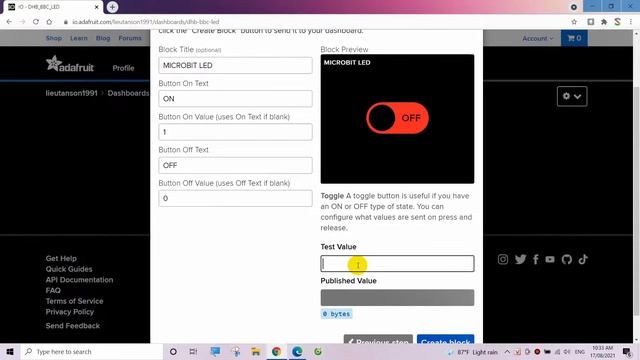Image resolution: width=640 pixels, height=360 pixels.
Task: Edit the Button On Text field
Action: pos(236,99)
